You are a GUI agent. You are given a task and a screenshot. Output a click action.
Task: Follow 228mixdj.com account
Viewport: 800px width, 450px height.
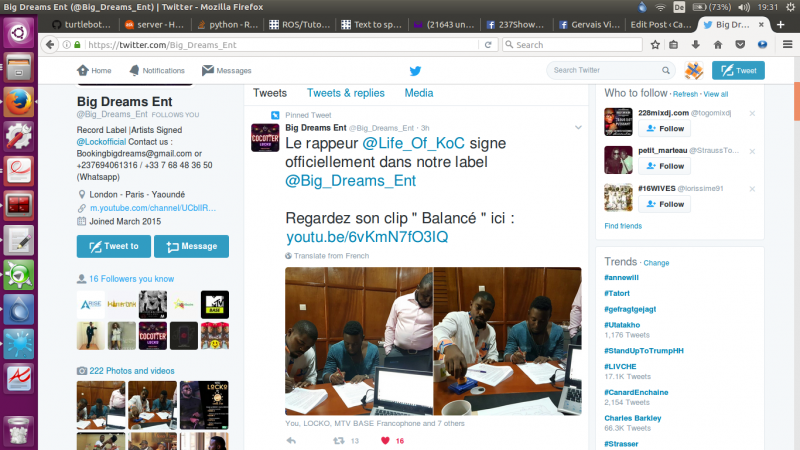[665, 129]
